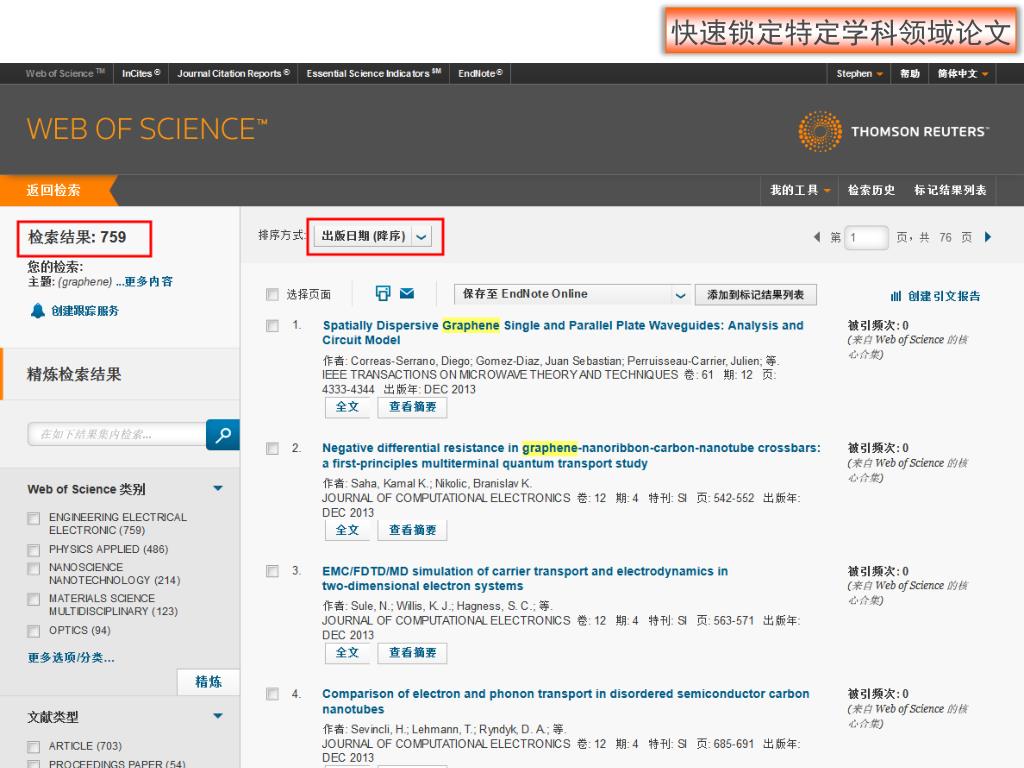This screenshot has width=1024, height=768.
Task: View abstract for result 3
Action: pyautogui.click(x=413, y=652)
